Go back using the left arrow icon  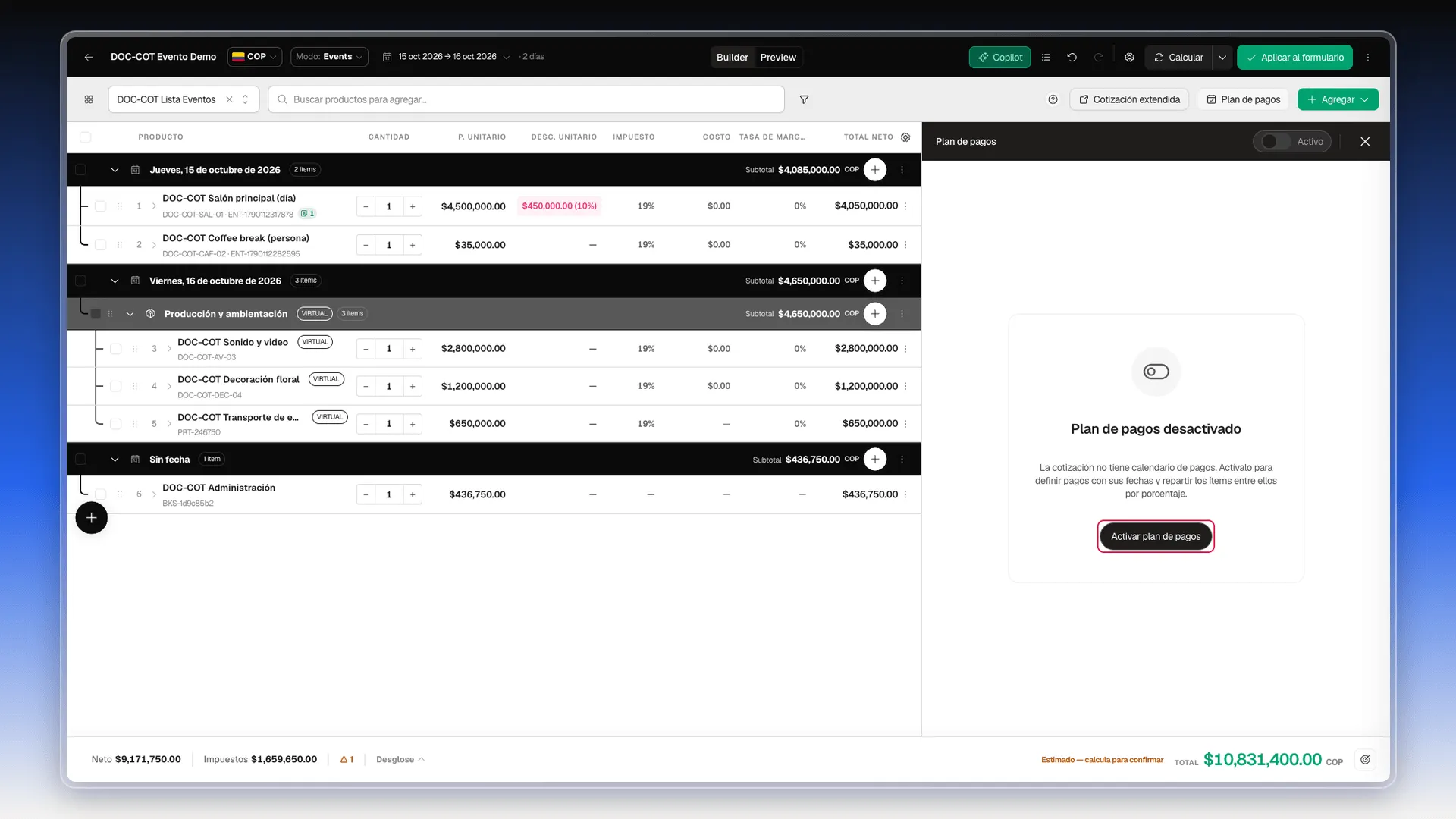89,57
